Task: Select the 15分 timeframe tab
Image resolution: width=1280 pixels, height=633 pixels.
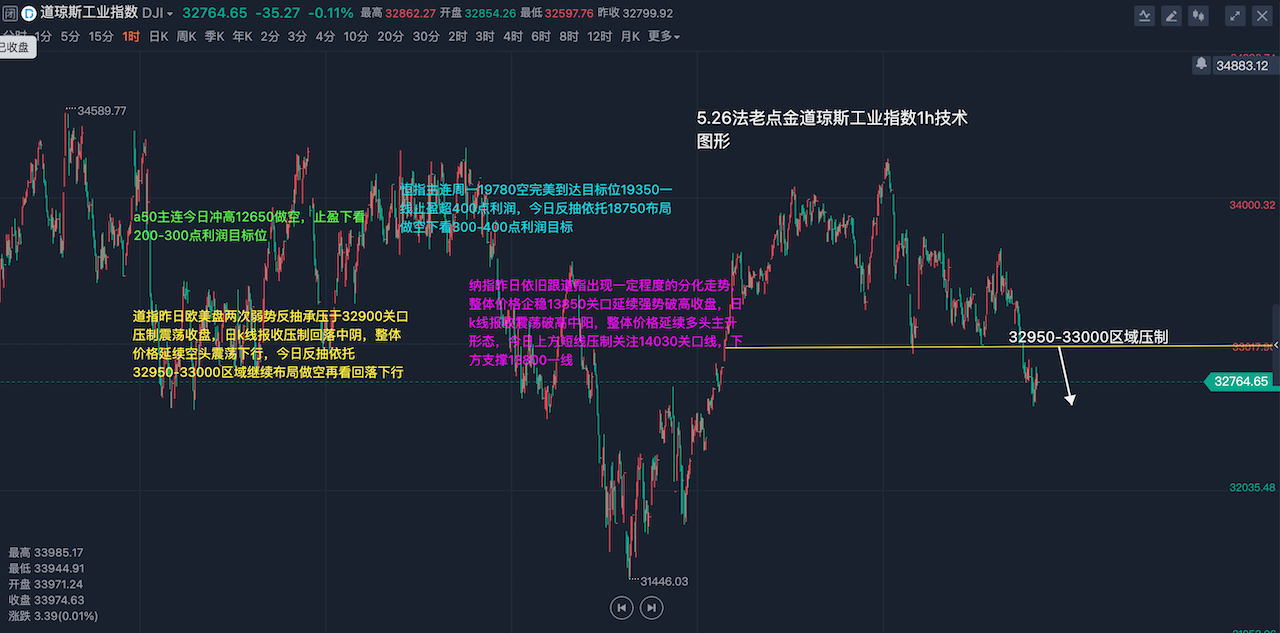Action: click(x=101, y=37)
